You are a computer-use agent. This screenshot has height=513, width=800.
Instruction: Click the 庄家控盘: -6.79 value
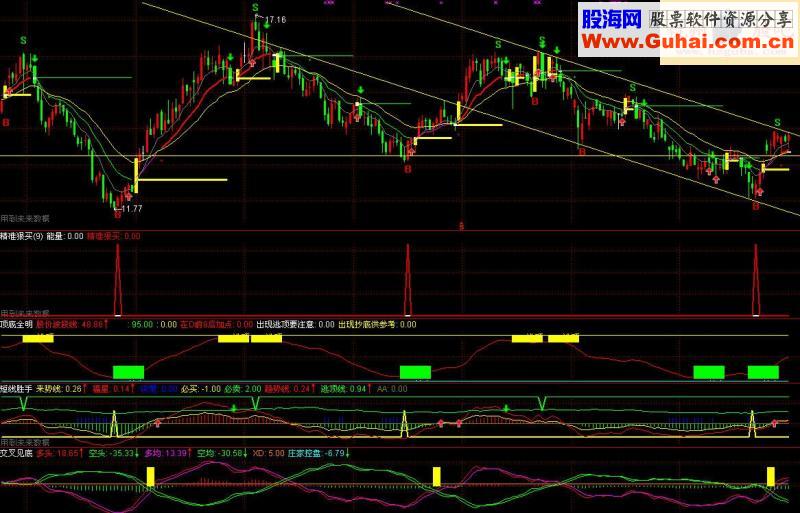coord(320,453)
